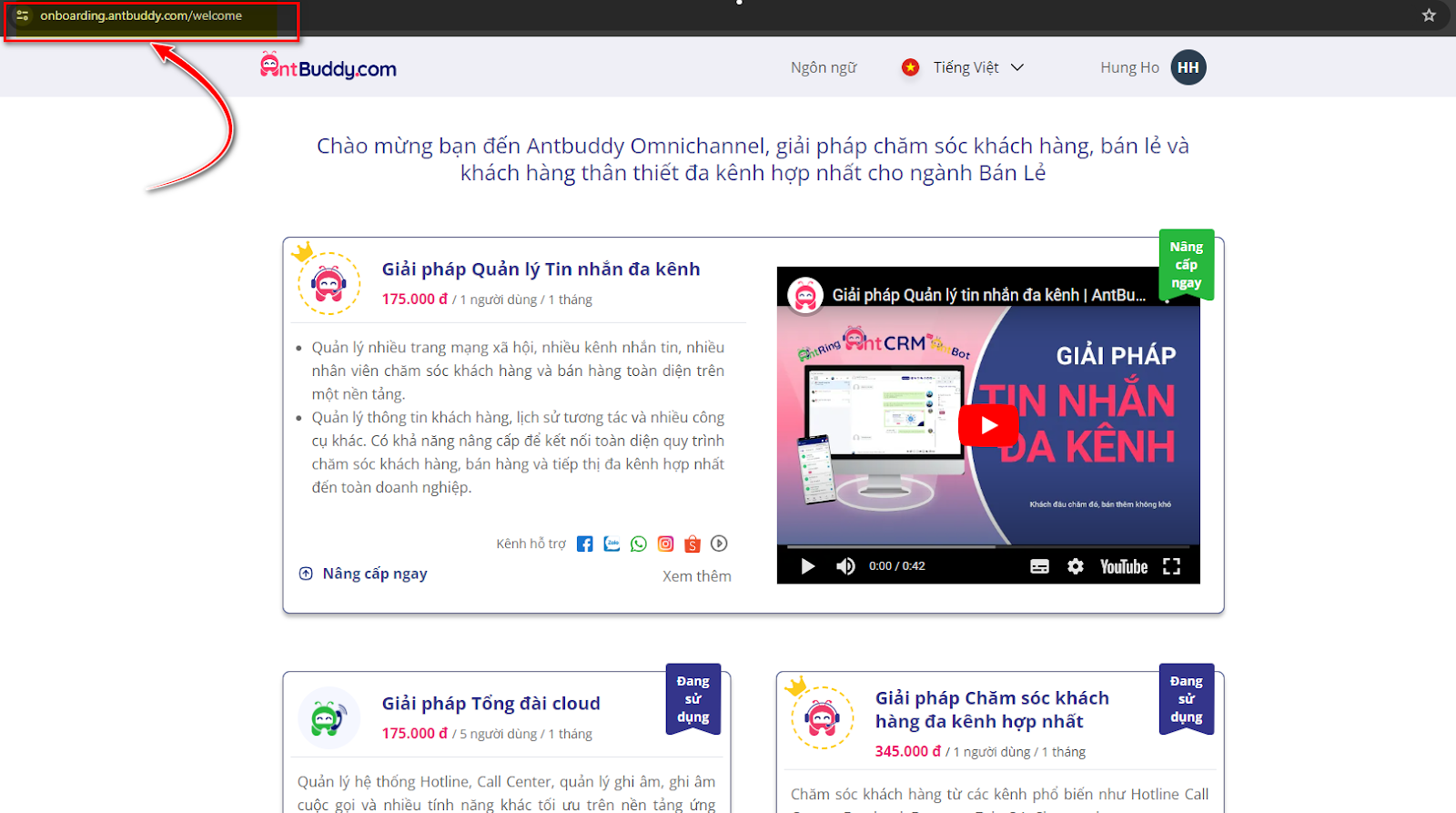Expand details with Xem thêm
1456x813 pixels.
pos(697,576)
